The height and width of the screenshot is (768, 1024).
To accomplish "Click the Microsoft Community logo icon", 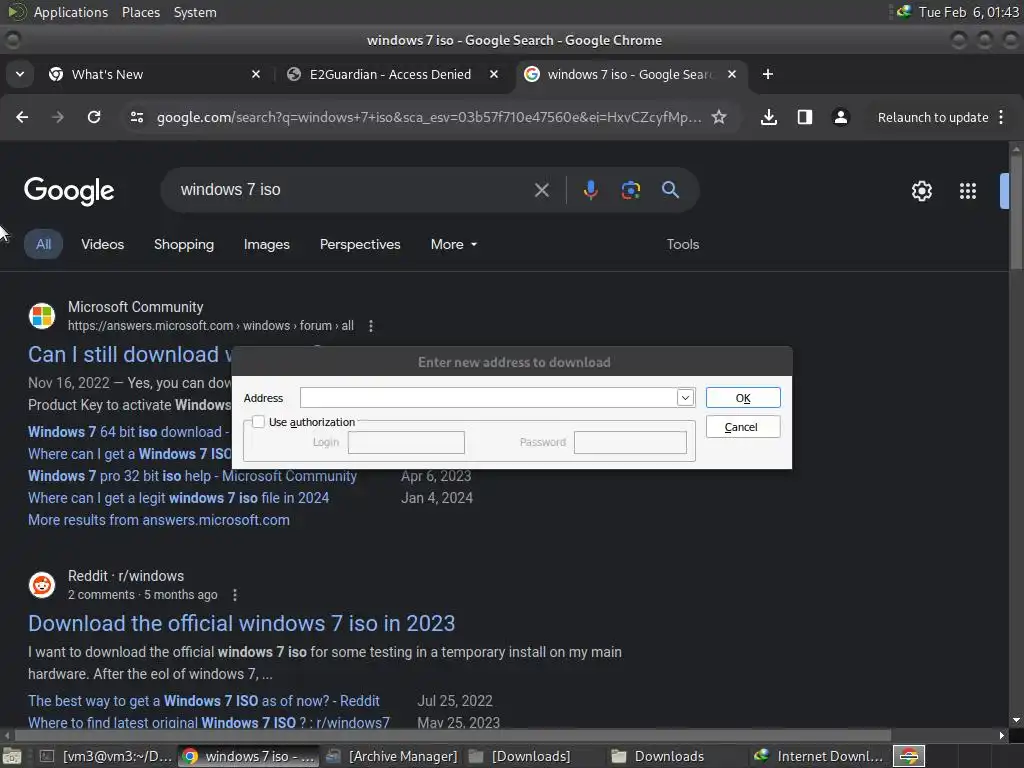I will [42, 316].
